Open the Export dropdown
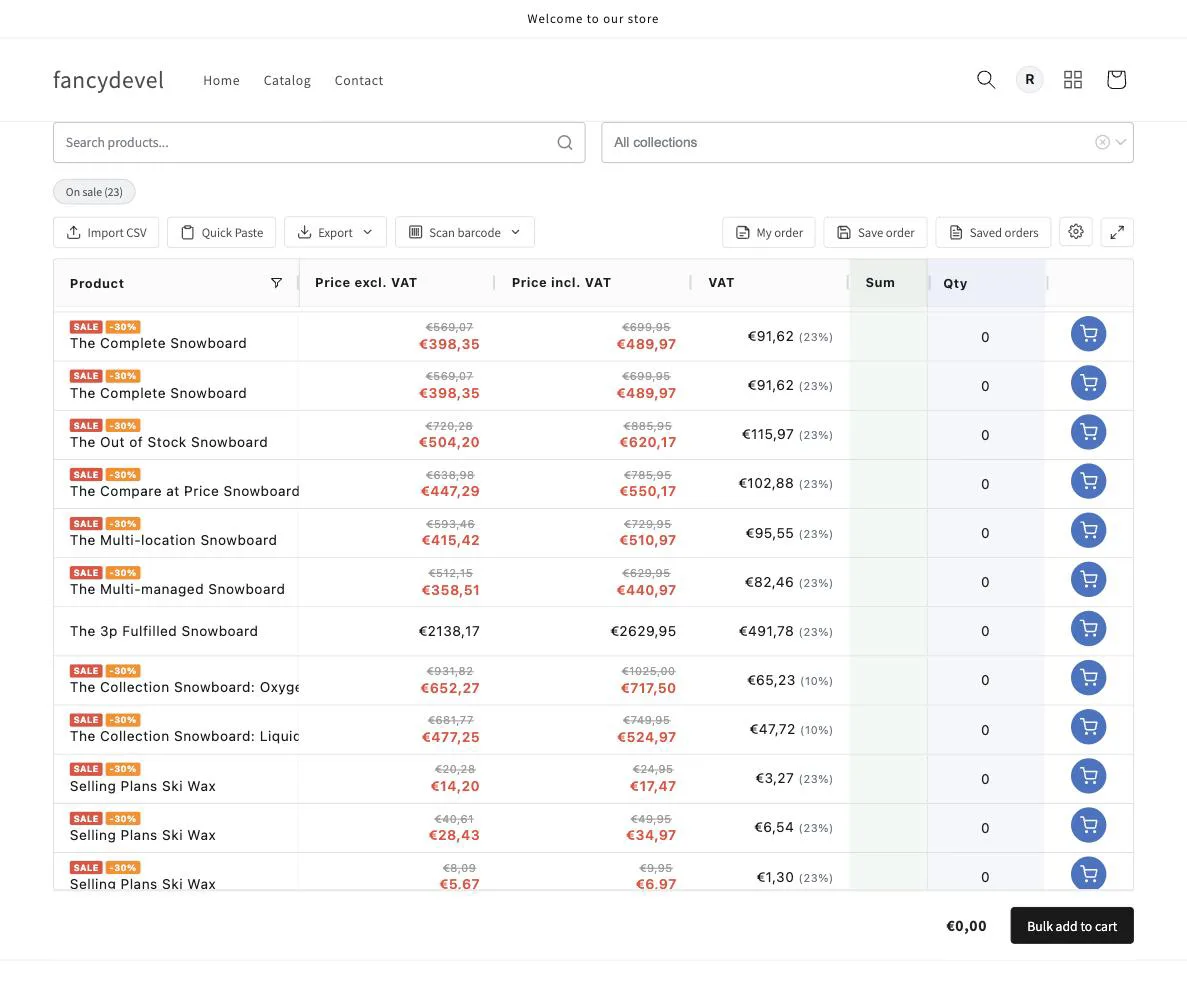 (x=335, y=232)
